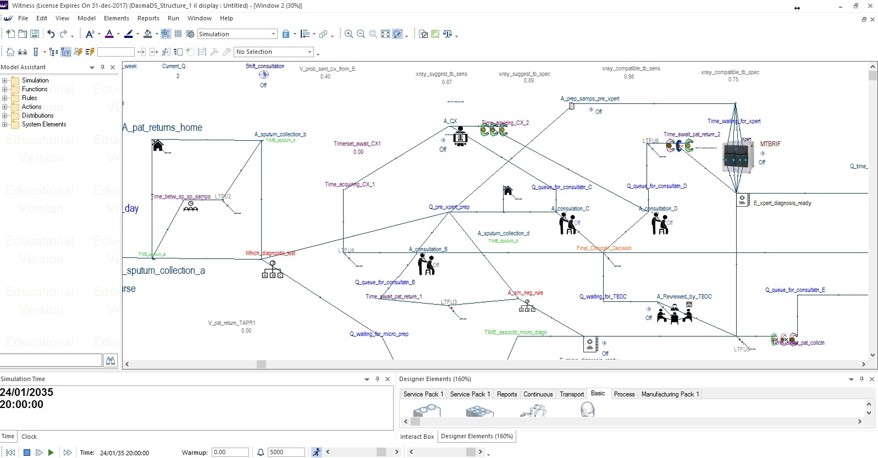Expand the System Elements folder
The image size is (878, 458).
point(5,125)
